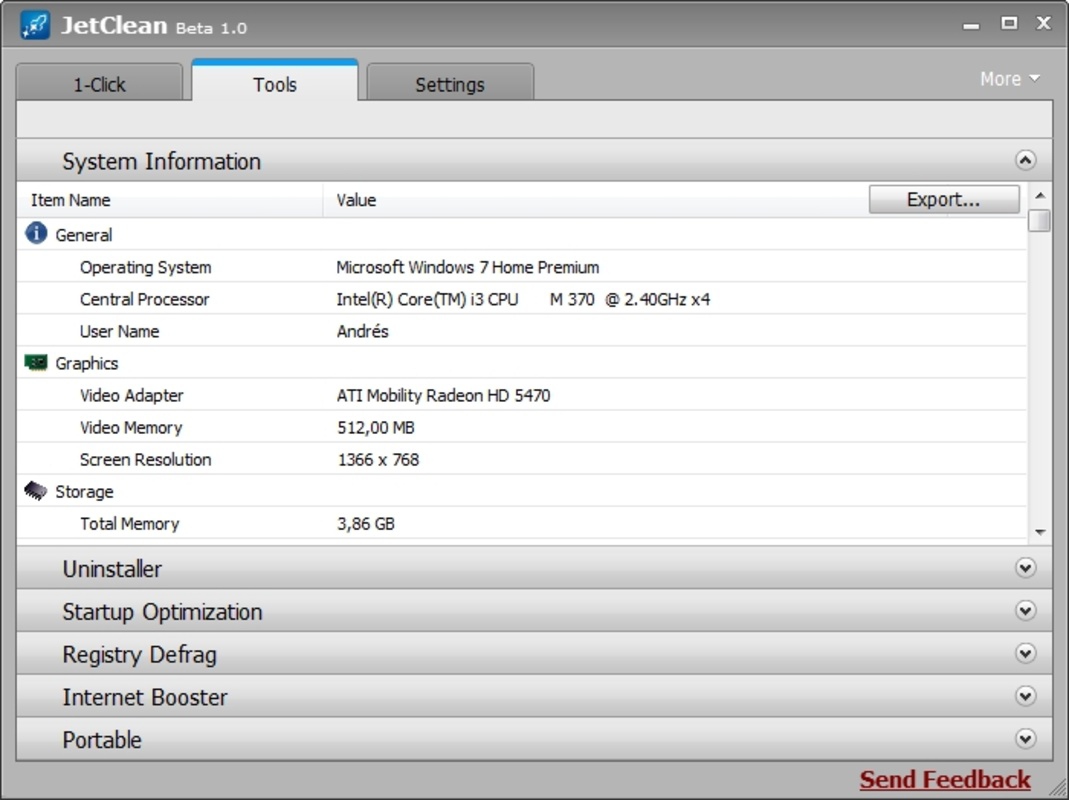Click the Registry Defrag section title
Screen dimensions: 1069x800
pyautogui.click(x=140, y=654)
